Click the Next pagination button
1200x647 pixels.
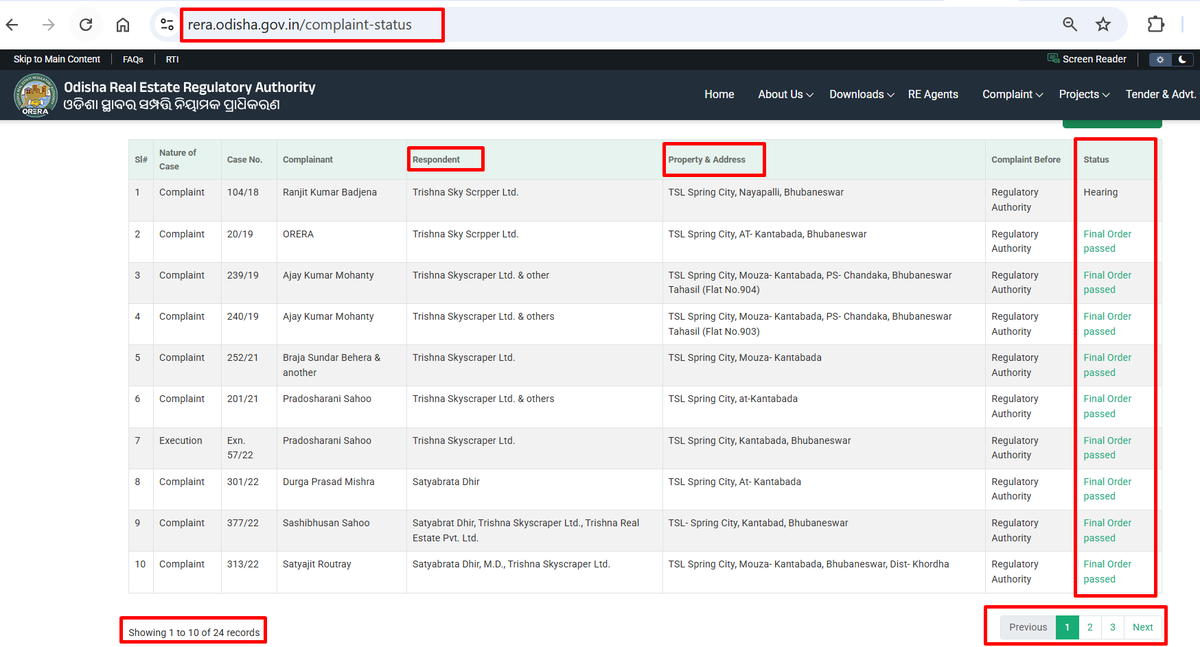(1143, 627)
